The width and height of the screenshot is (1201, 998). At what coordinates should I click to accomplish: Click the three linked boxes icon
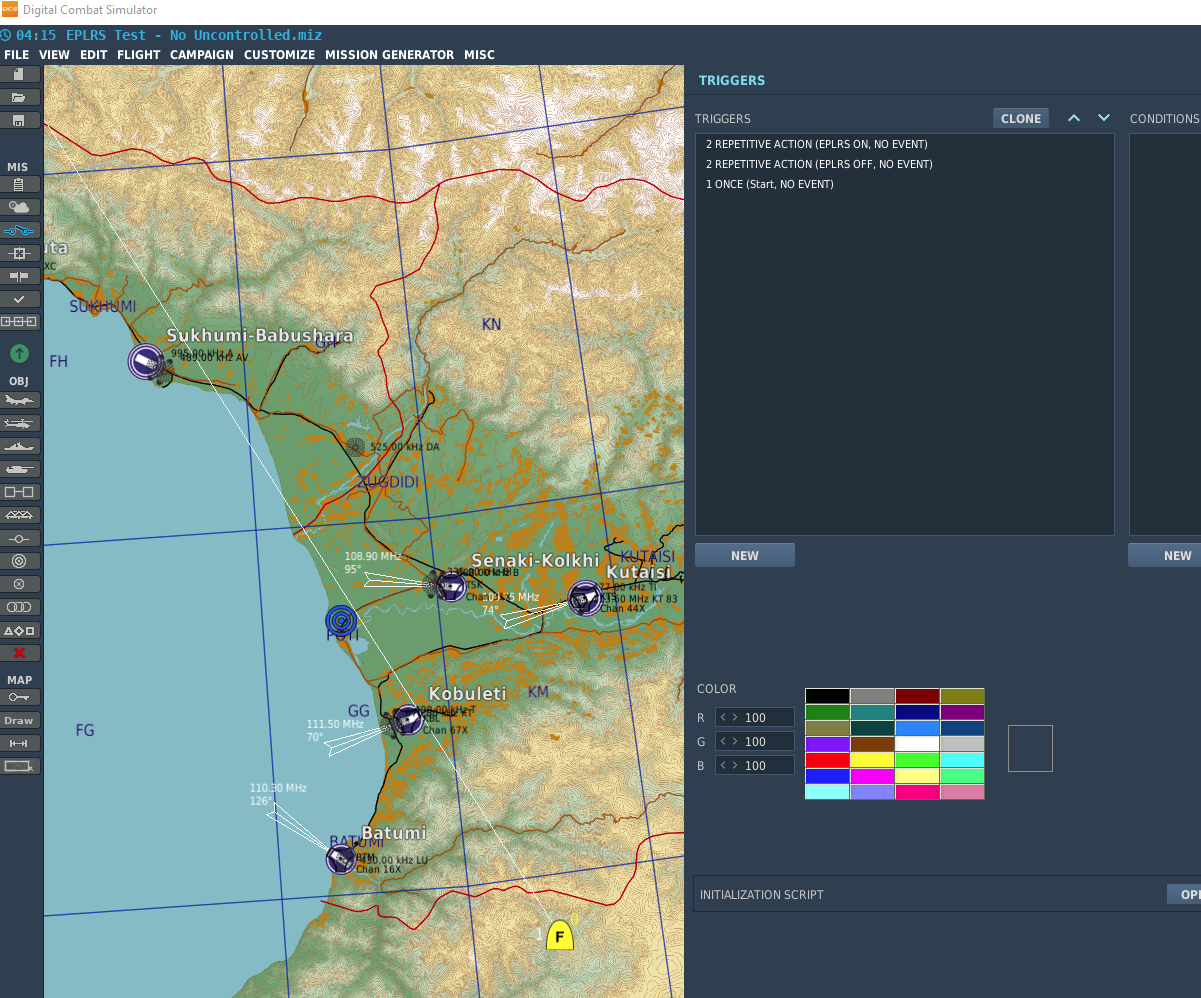[20, 322]
